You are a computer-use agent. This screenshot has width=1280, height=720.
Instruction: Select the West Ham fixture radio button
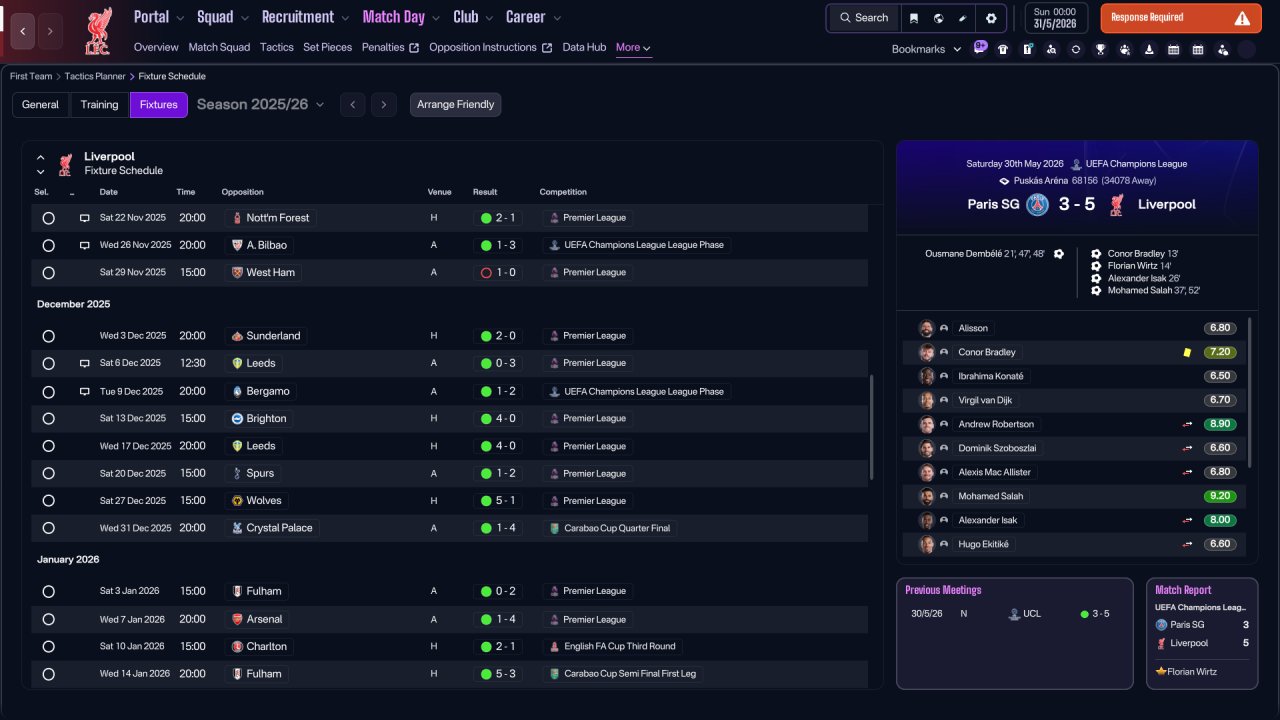(x=48, y=273)
